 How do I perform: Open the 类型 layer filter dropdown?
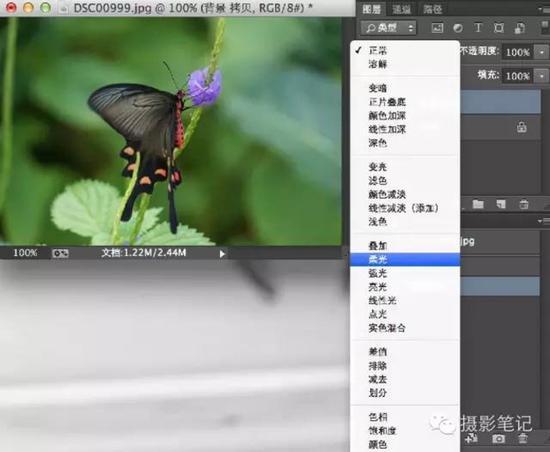[389, 28]
